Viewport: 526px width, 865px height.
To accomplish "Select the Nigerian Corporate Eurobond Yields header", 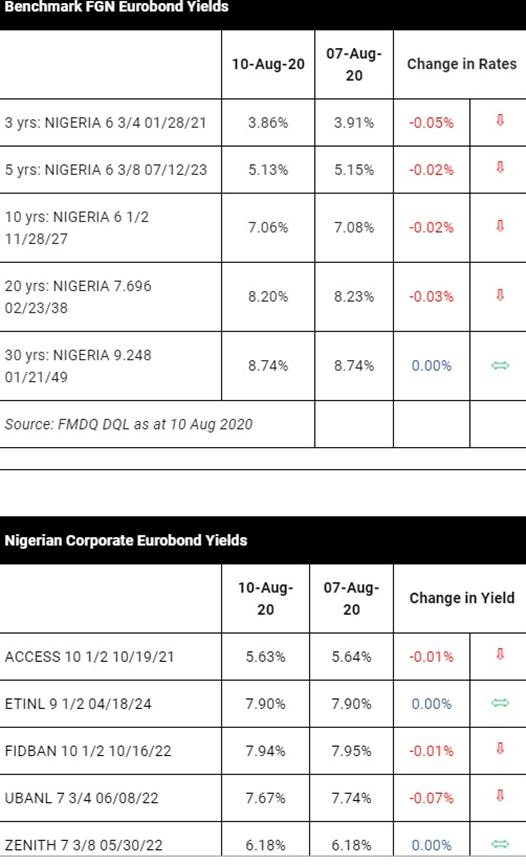I will point(126,540).
